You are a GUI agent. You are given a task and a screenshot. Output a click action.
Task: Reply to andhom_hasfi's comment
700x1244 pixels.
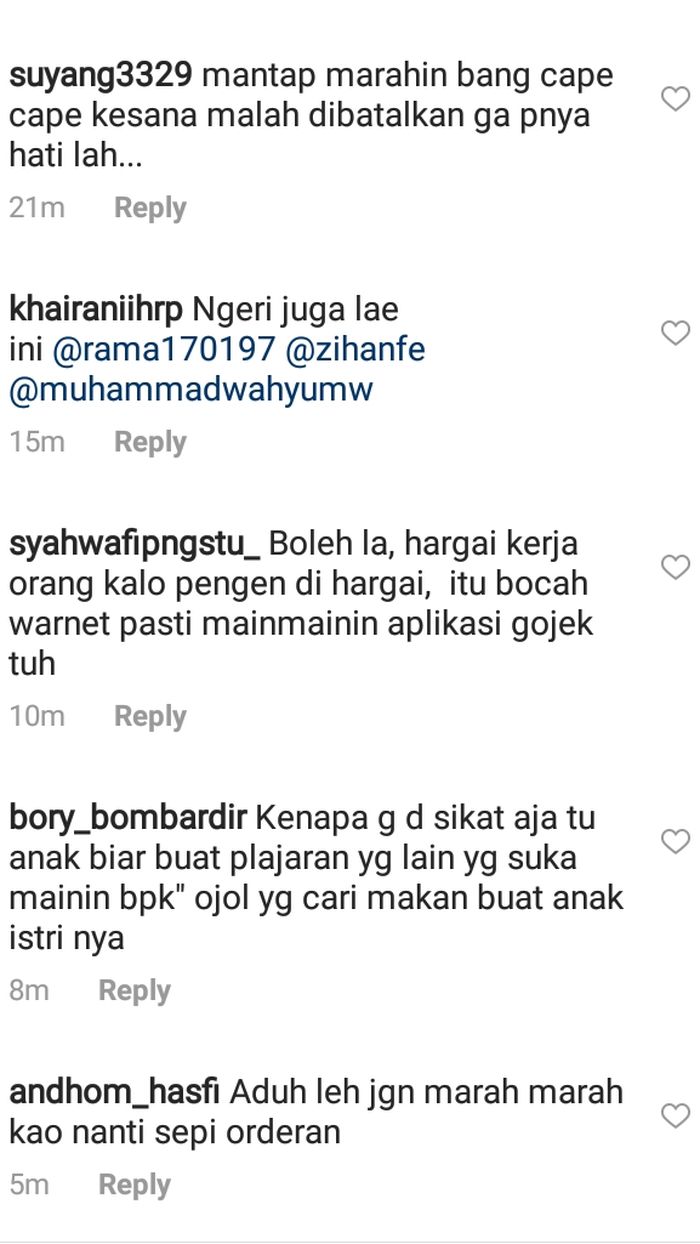click(x=134, y=1185)
